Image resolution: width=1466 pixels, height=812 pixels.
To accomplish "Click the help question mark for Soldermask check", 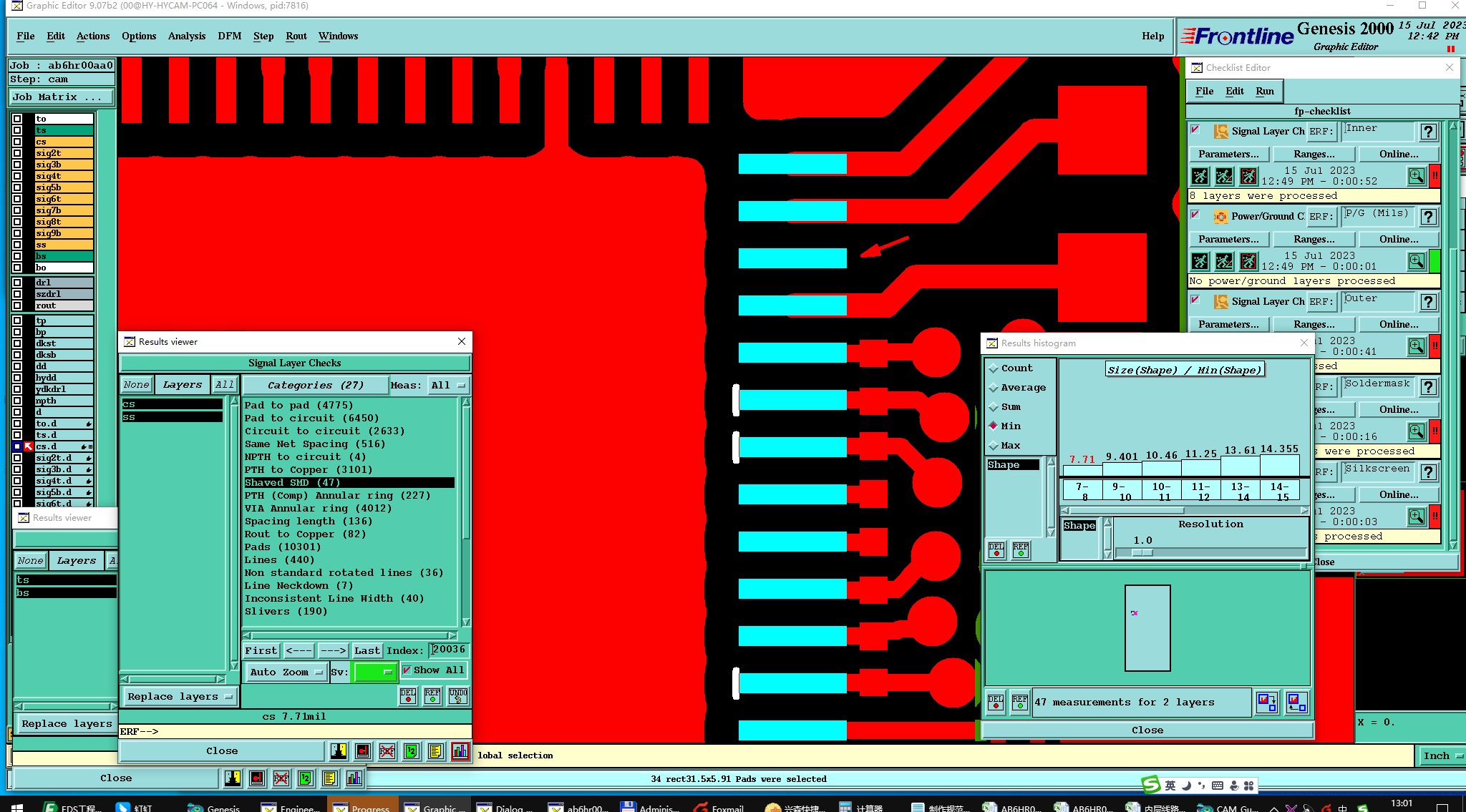I will [1428, 387].
